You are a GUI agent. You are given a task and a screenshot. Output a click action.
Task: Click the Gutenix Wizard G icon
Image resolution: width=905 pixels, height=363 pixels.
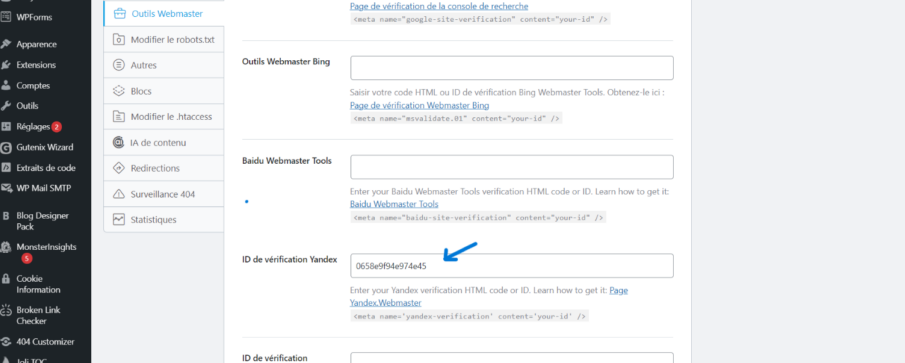[6, 147]
